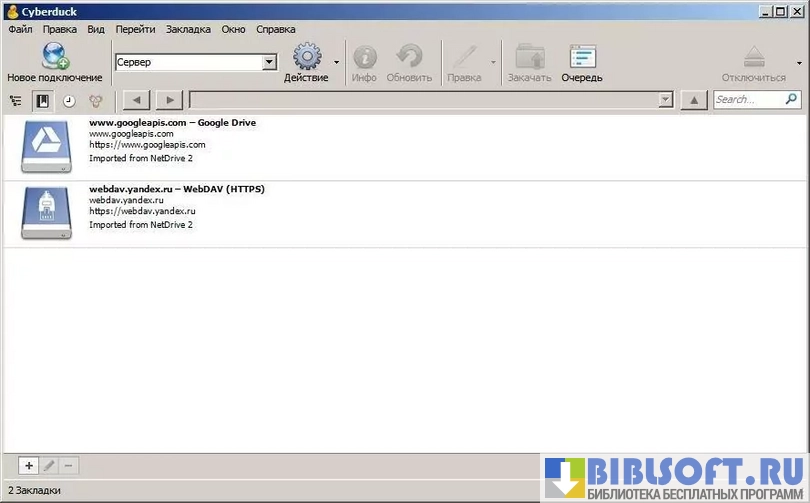Click the add bookmark plus button
The height and width of the screenshot is (503, 810).
29,466
